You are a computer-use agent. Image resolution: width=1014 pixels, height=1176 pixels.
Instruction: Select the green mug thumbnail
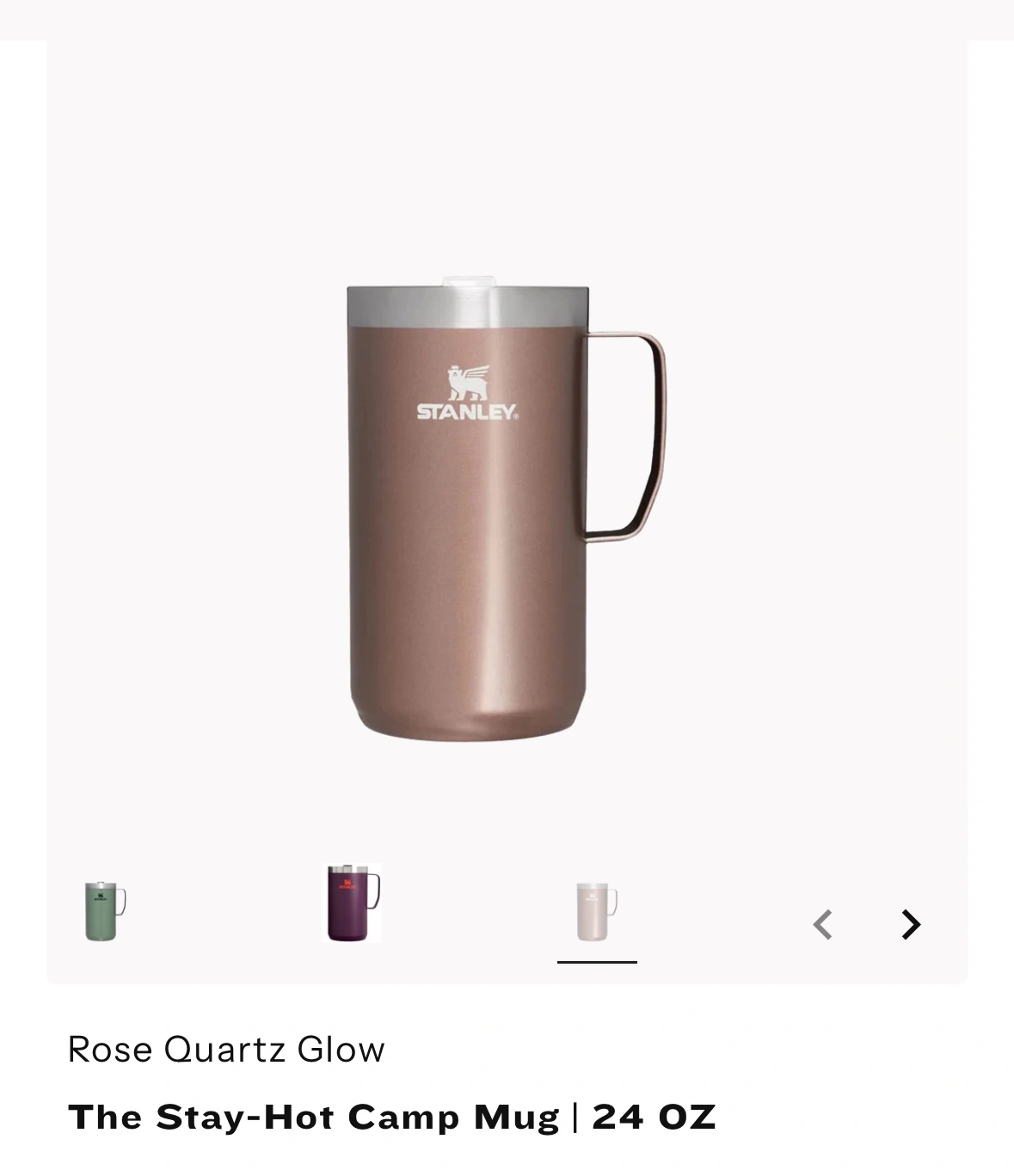[106, 911]
